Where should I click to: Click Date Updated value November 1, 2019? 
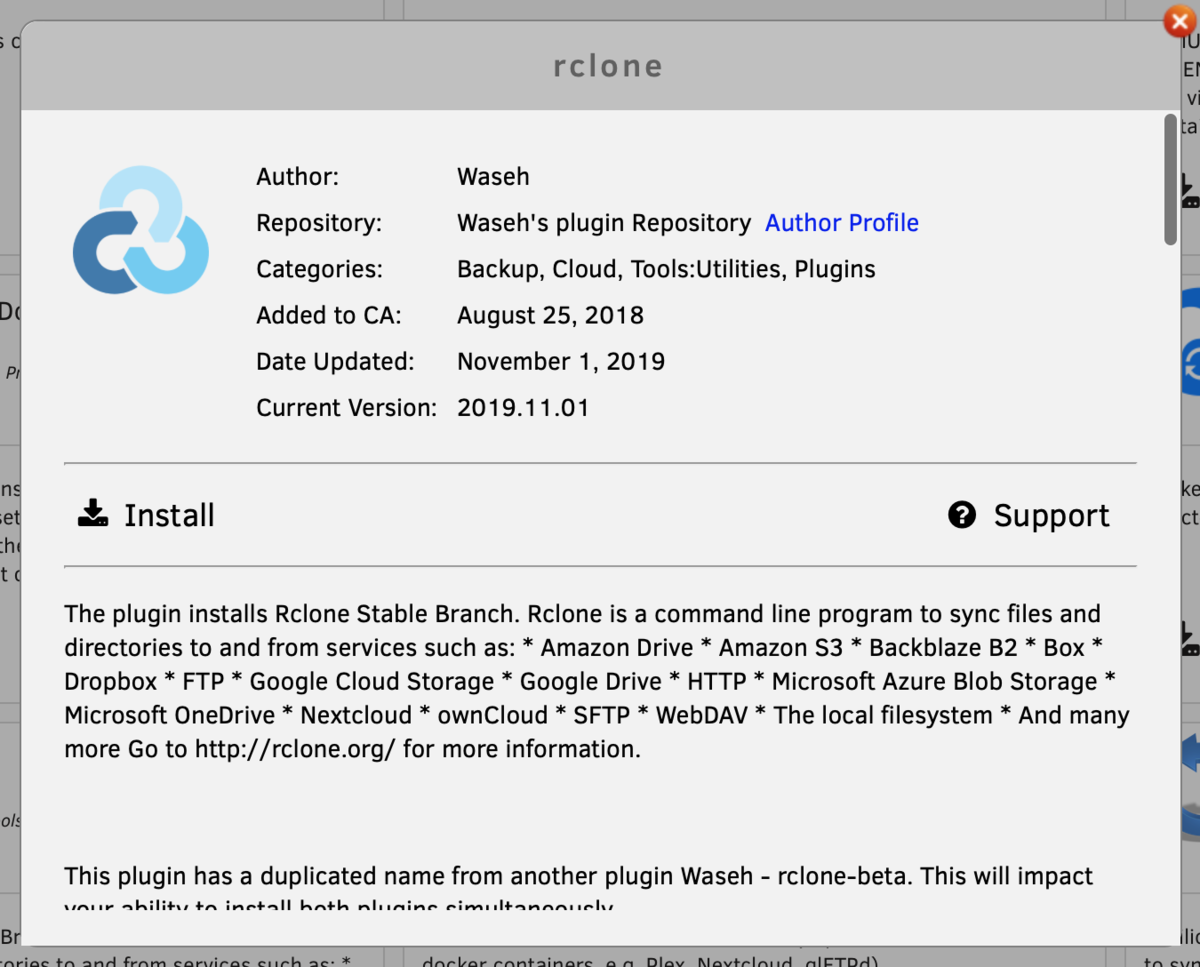561,361
